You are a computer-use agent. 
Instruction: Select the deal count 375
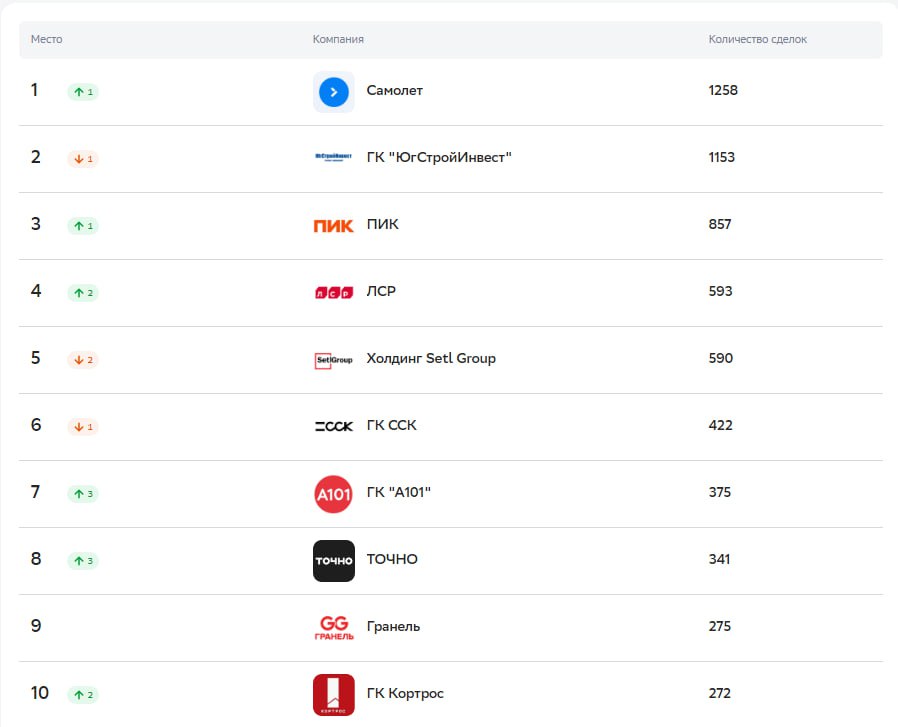coord(720,492)
